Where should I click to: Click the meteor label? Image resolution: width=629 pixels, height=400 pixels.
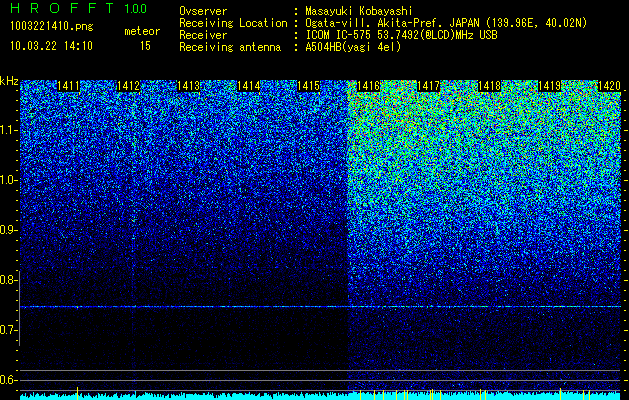pyautogui.click(x=142, y=31)
